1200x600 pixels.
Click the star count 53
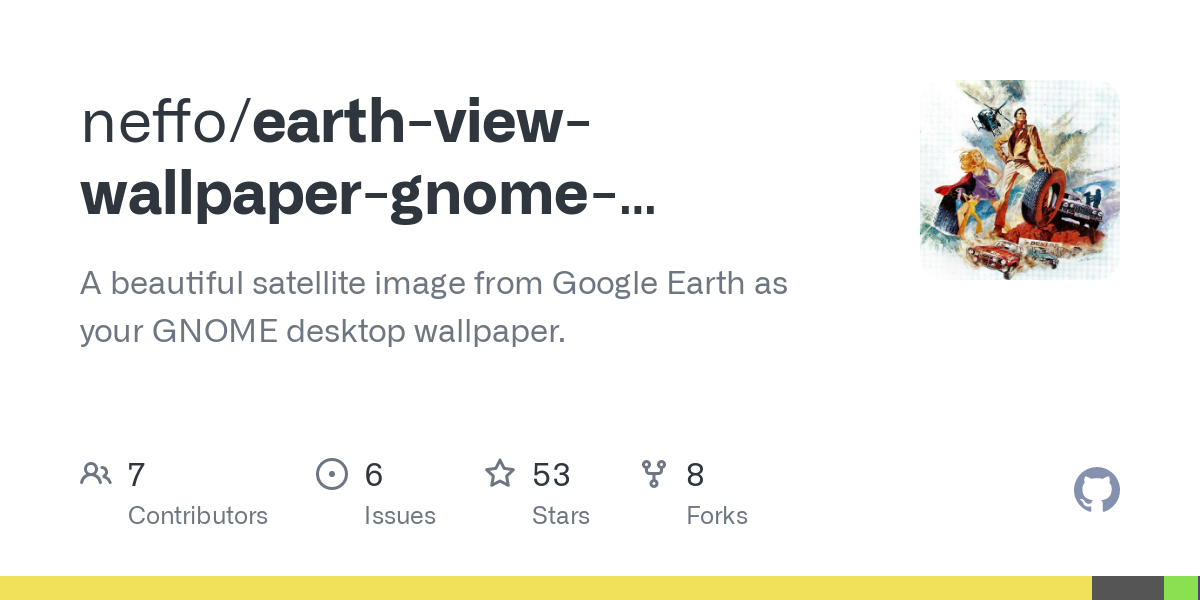(551, 474)
